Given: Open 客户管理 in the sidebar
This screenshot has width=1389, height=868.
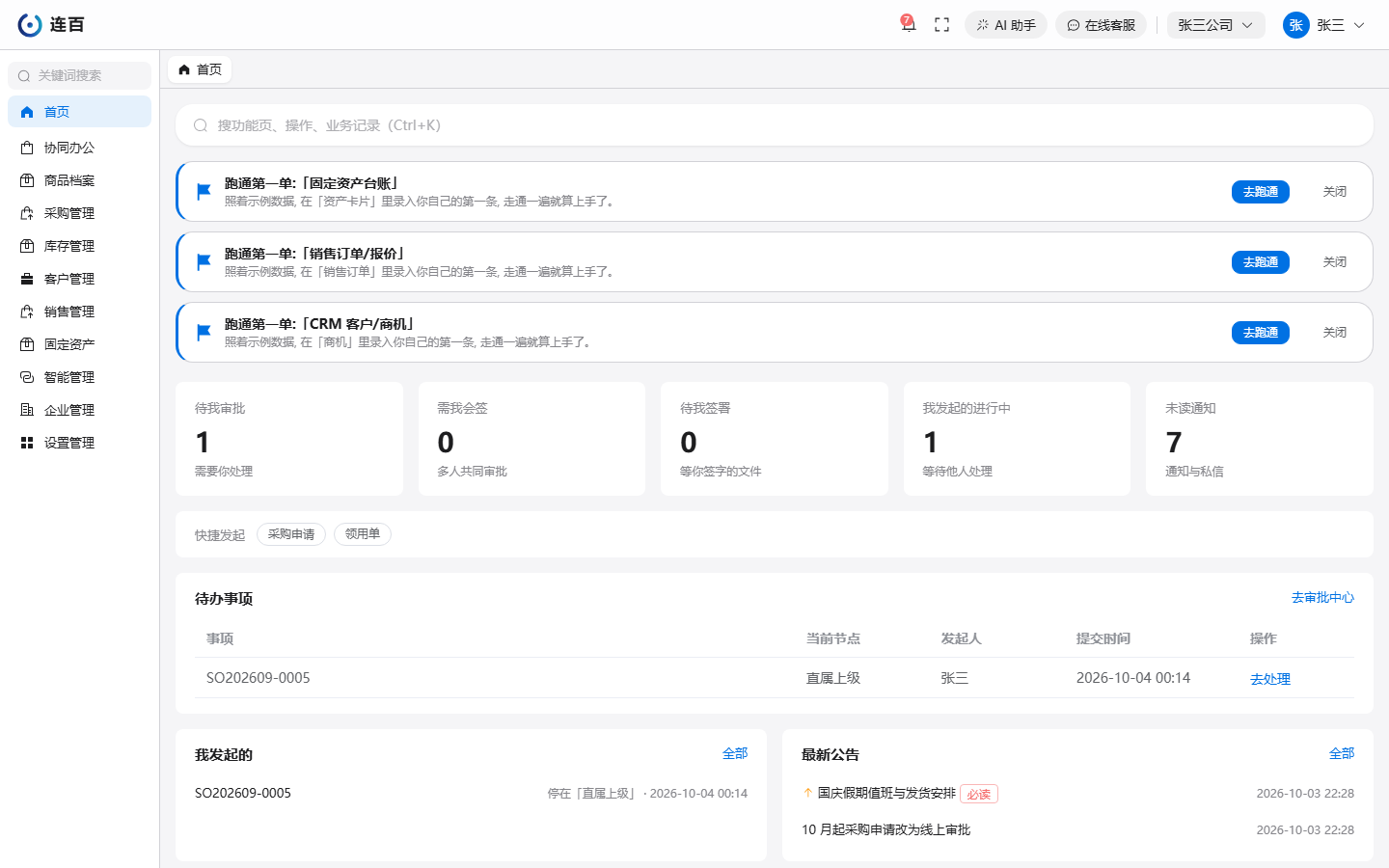Looking at the screenshot, I should pos(80,279).
